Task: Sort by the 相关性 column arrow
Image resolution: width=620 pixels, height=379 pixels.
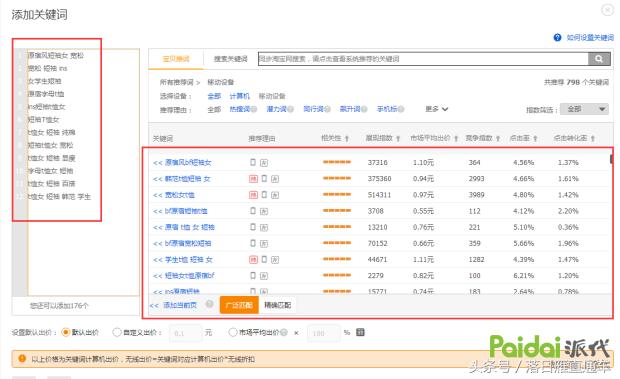Action: [x=347, y=139]
